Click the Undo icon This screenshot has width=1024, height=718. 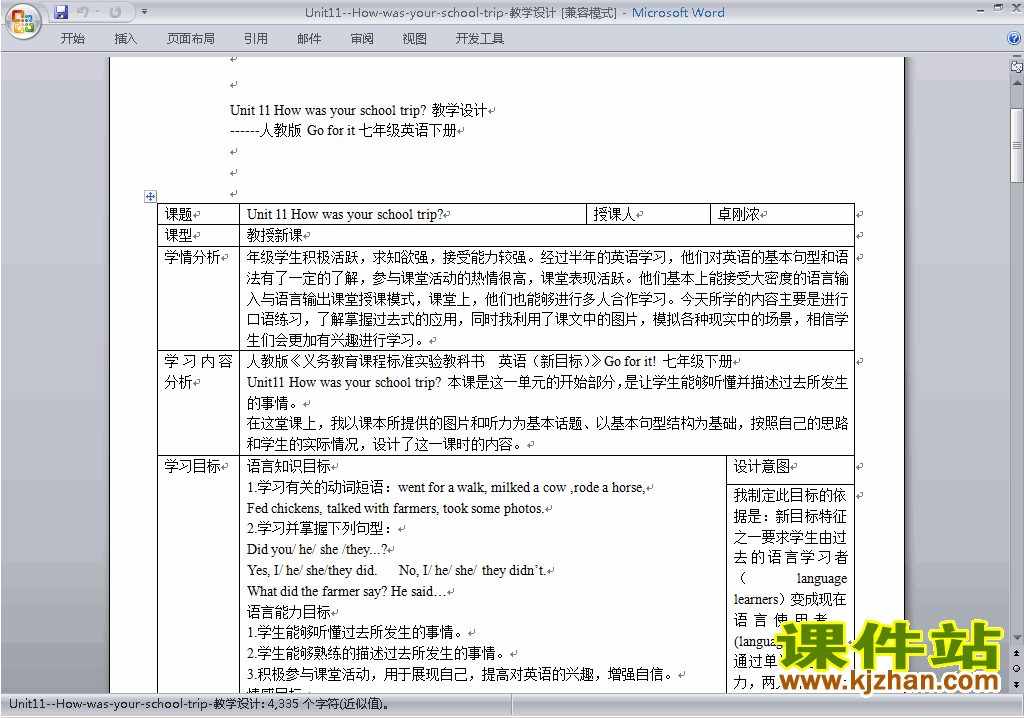click(x=82, y=12)
